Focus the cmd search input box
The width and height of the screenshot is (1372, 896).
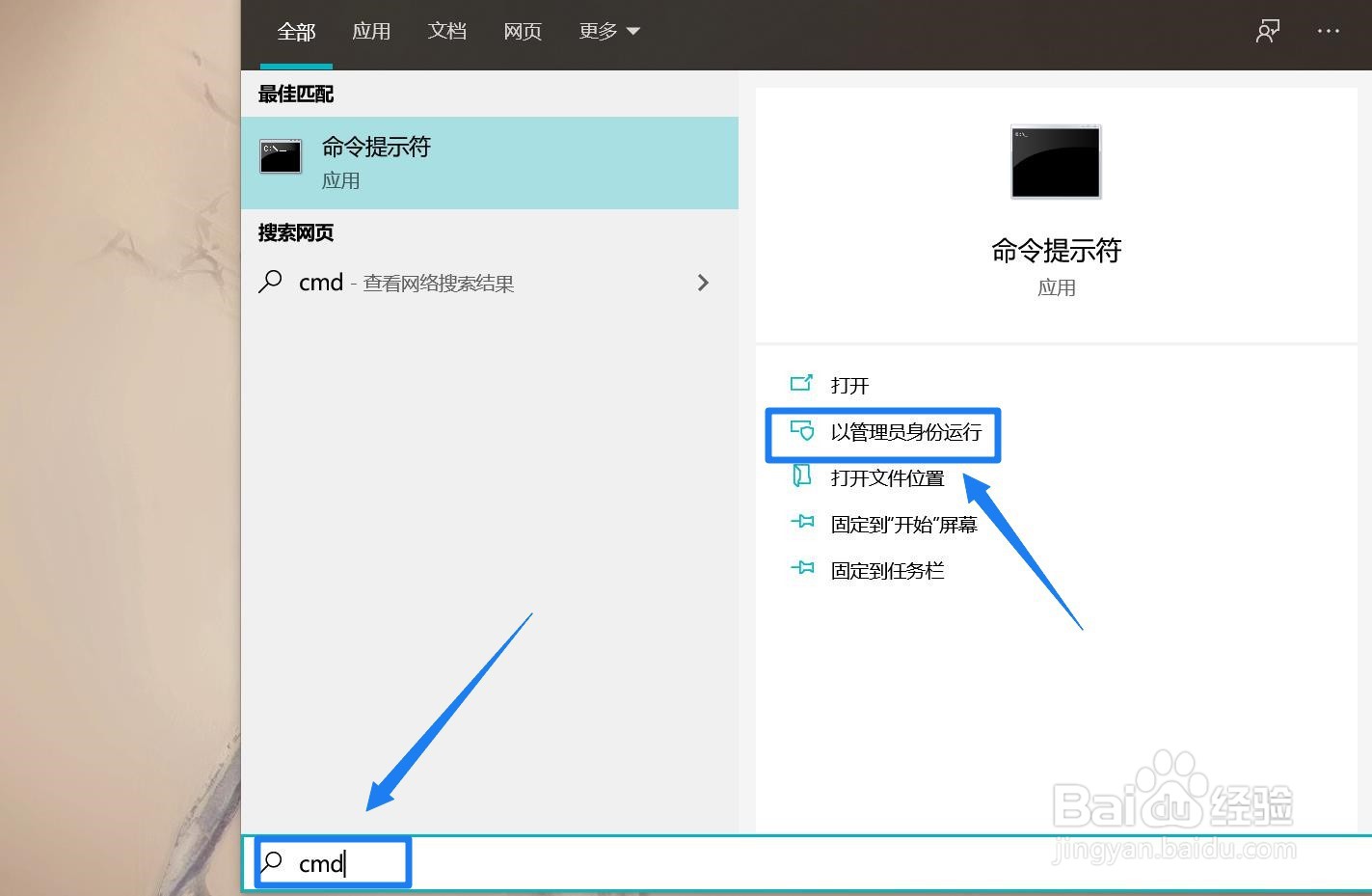click(x=808, y=863)
